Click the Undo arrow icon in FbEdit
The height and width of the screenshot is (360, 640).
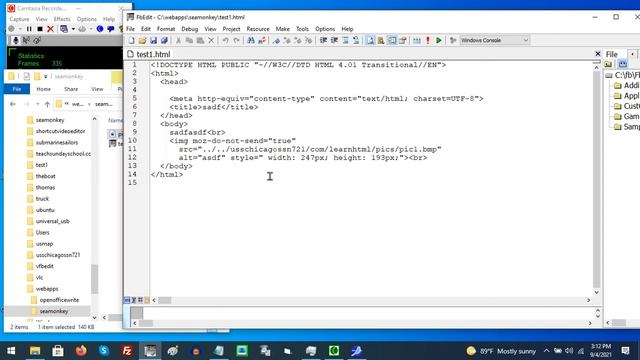(x=225, y=40)
